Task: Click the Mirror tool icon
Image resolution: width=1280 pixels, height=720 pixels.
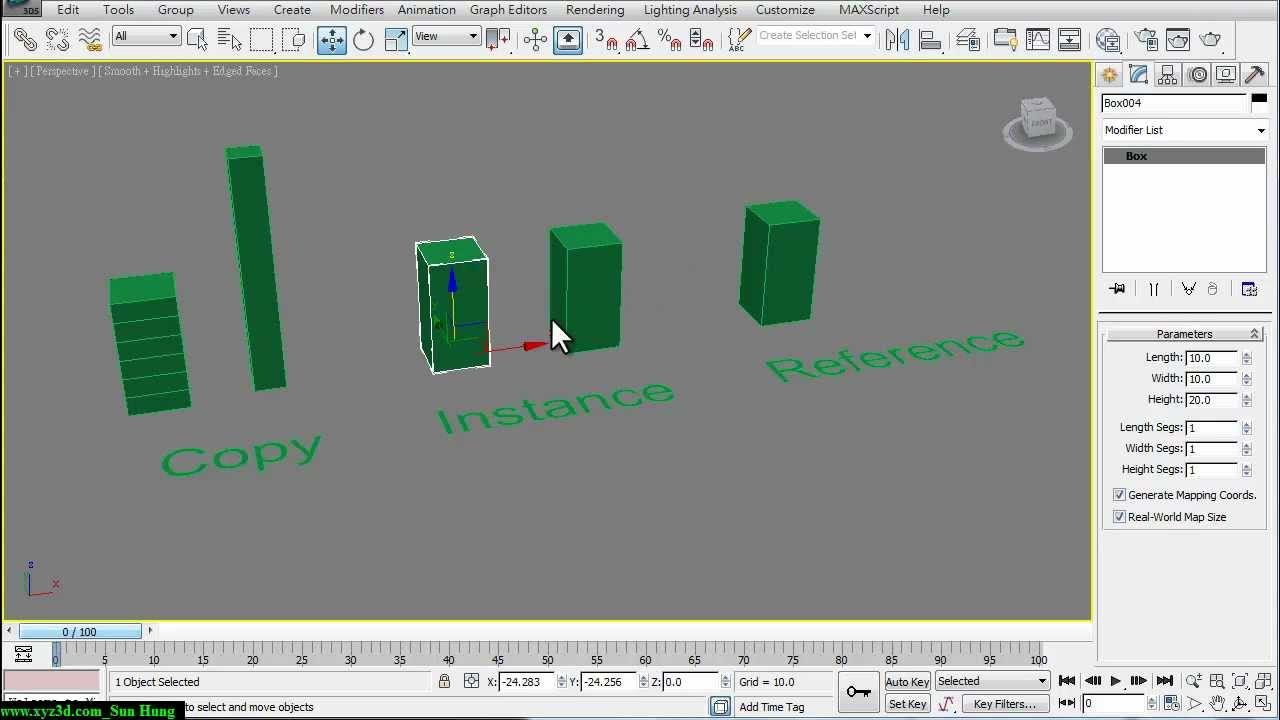Action: click(x=897, y=40)
